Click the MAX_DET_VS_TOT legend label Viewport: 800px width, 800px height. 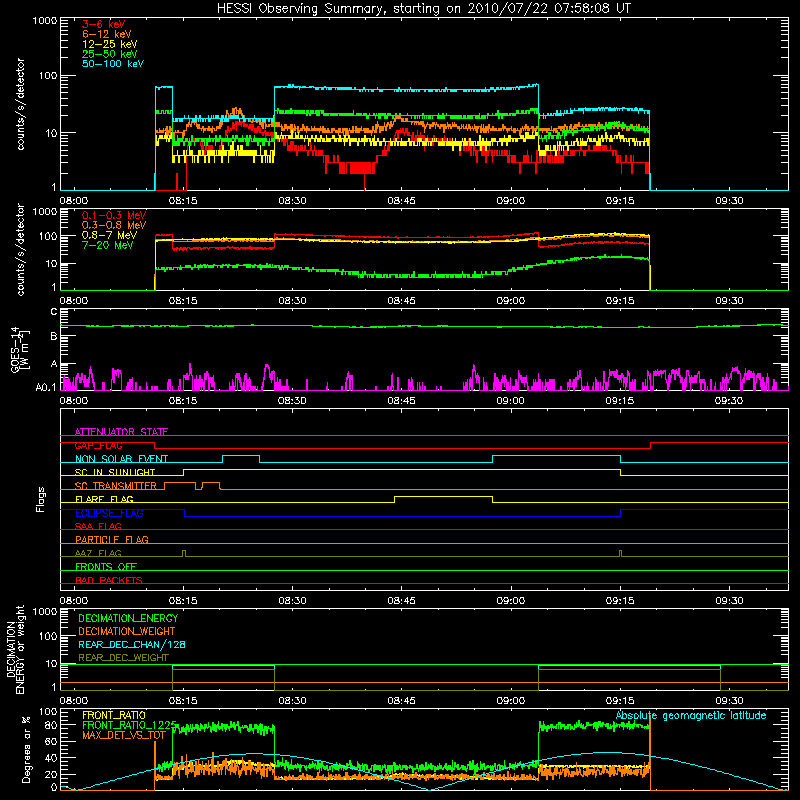pyautogui.click(x=123, y=735)
